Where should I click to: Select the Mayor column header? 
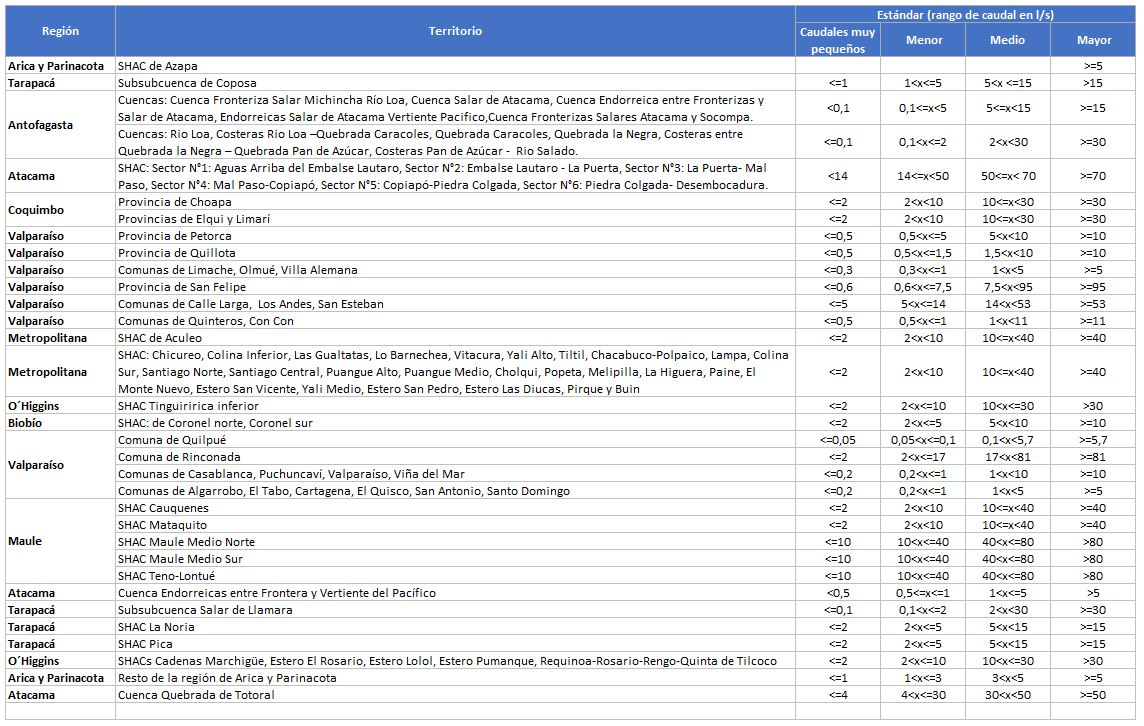point(1094,40)
